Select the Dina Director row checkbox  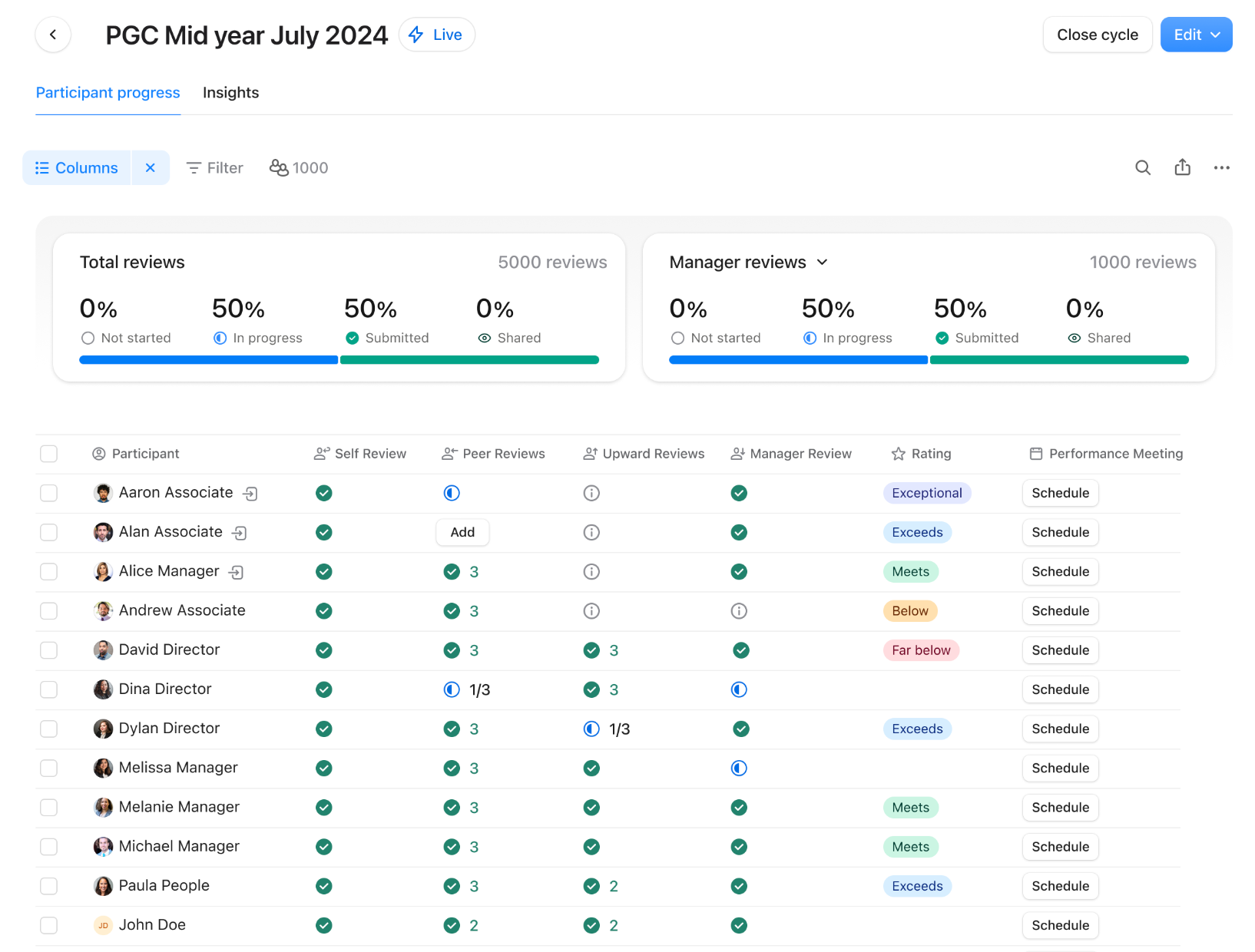[x=48, y=689]
